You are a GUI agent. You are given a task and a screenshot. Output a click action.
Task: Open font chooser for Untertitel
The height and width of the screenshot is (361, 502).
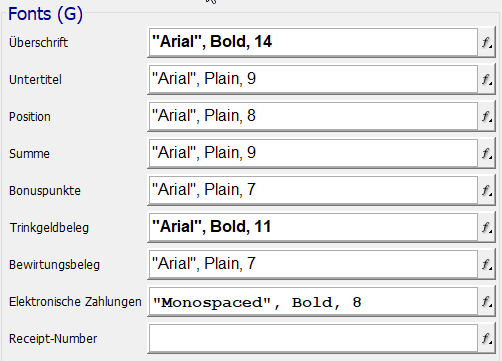click(487, 79)
